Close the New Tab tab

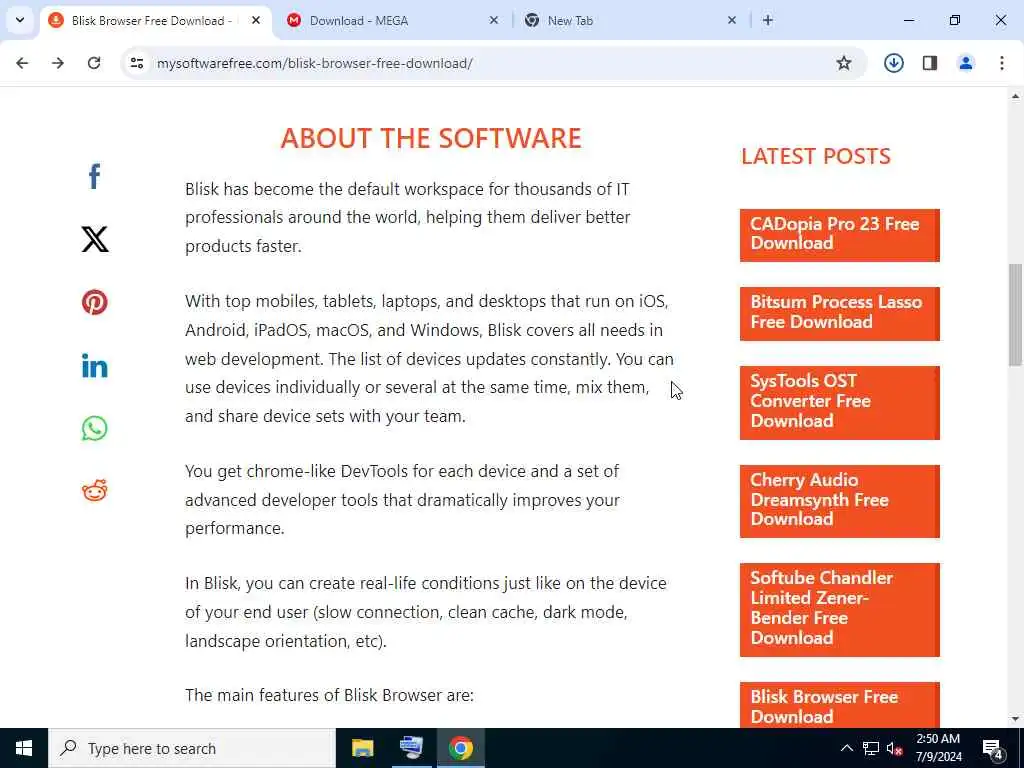(x=732, y=21)
